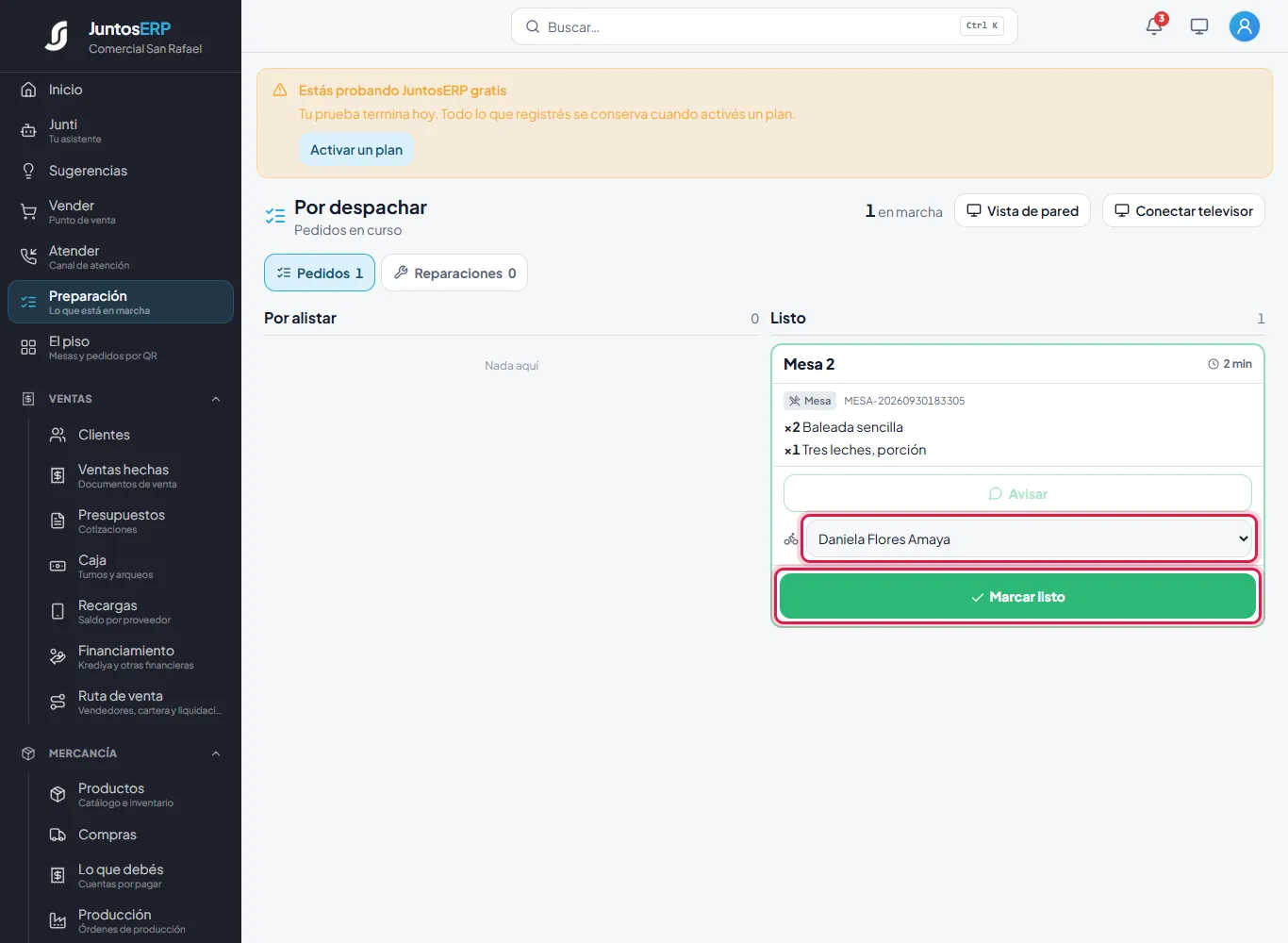
Task: Click the Mesa 2 card title
Action: 809,364
